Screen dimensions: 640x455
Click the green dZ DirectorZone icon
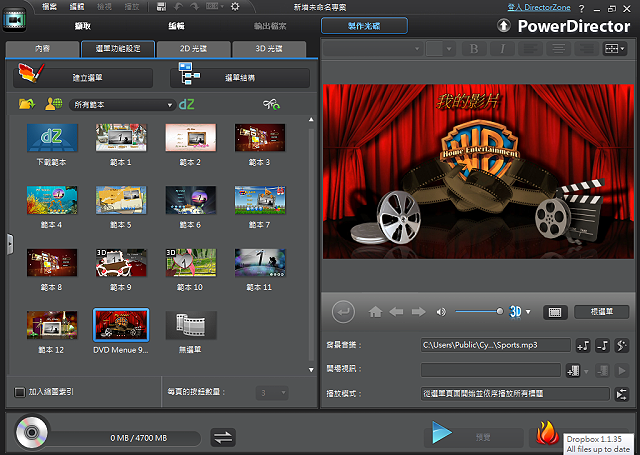187,104
